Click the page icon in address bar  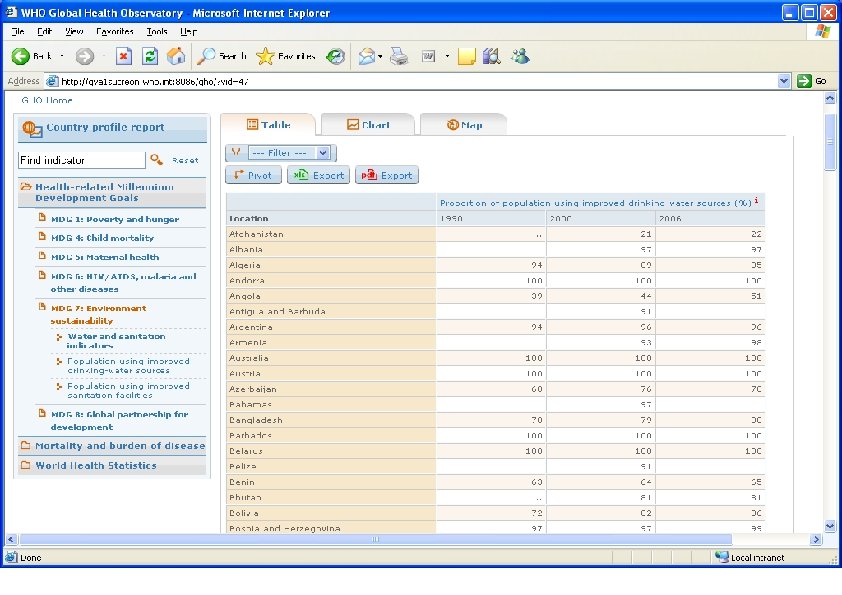tap(52, 81)
